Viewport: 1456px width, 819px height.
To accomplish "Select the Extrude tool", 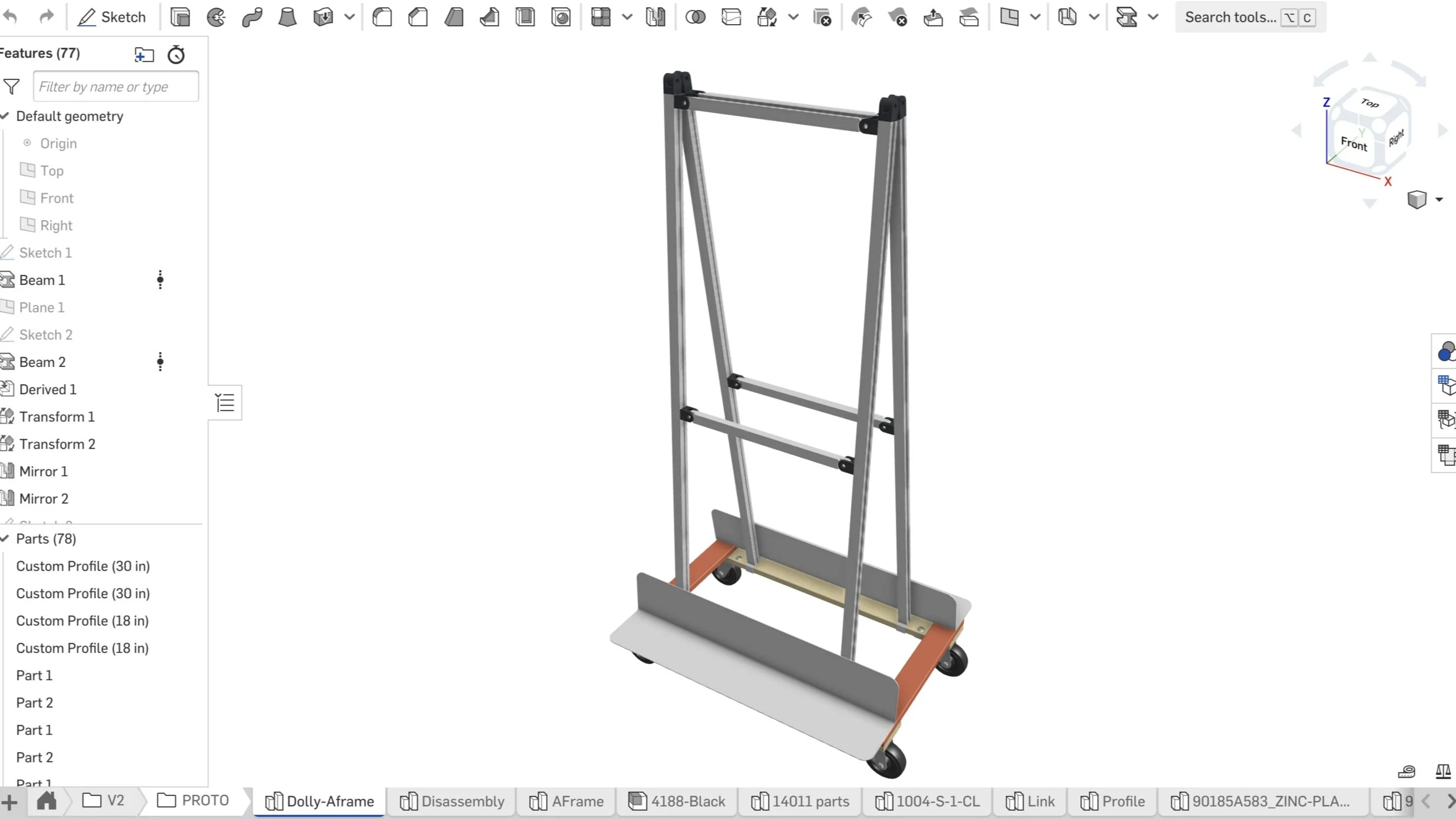I will [180, 17].
